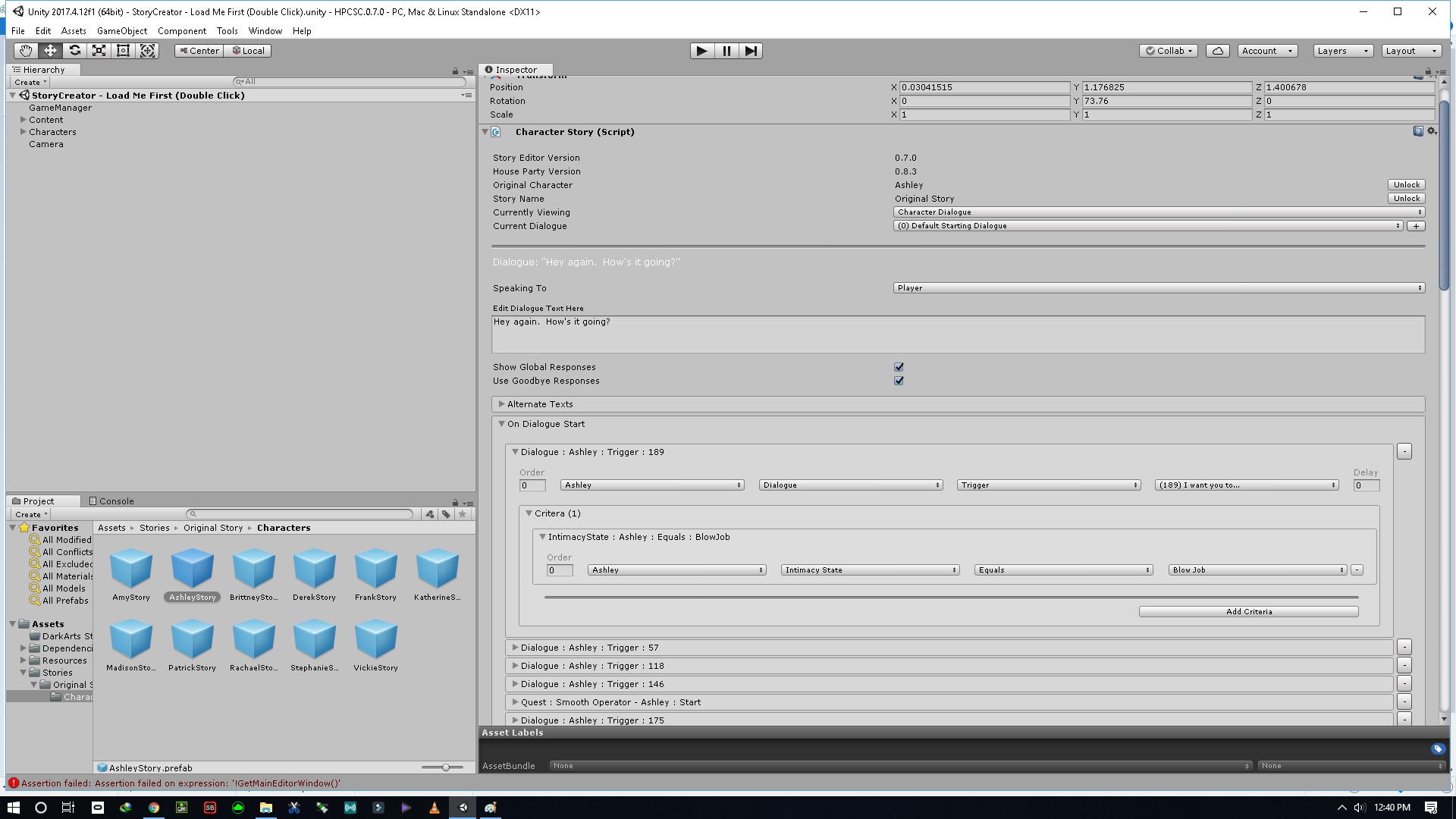Expand Alternate Texts section
Viewport: 1456px width, 819px height.
(501, 404)
